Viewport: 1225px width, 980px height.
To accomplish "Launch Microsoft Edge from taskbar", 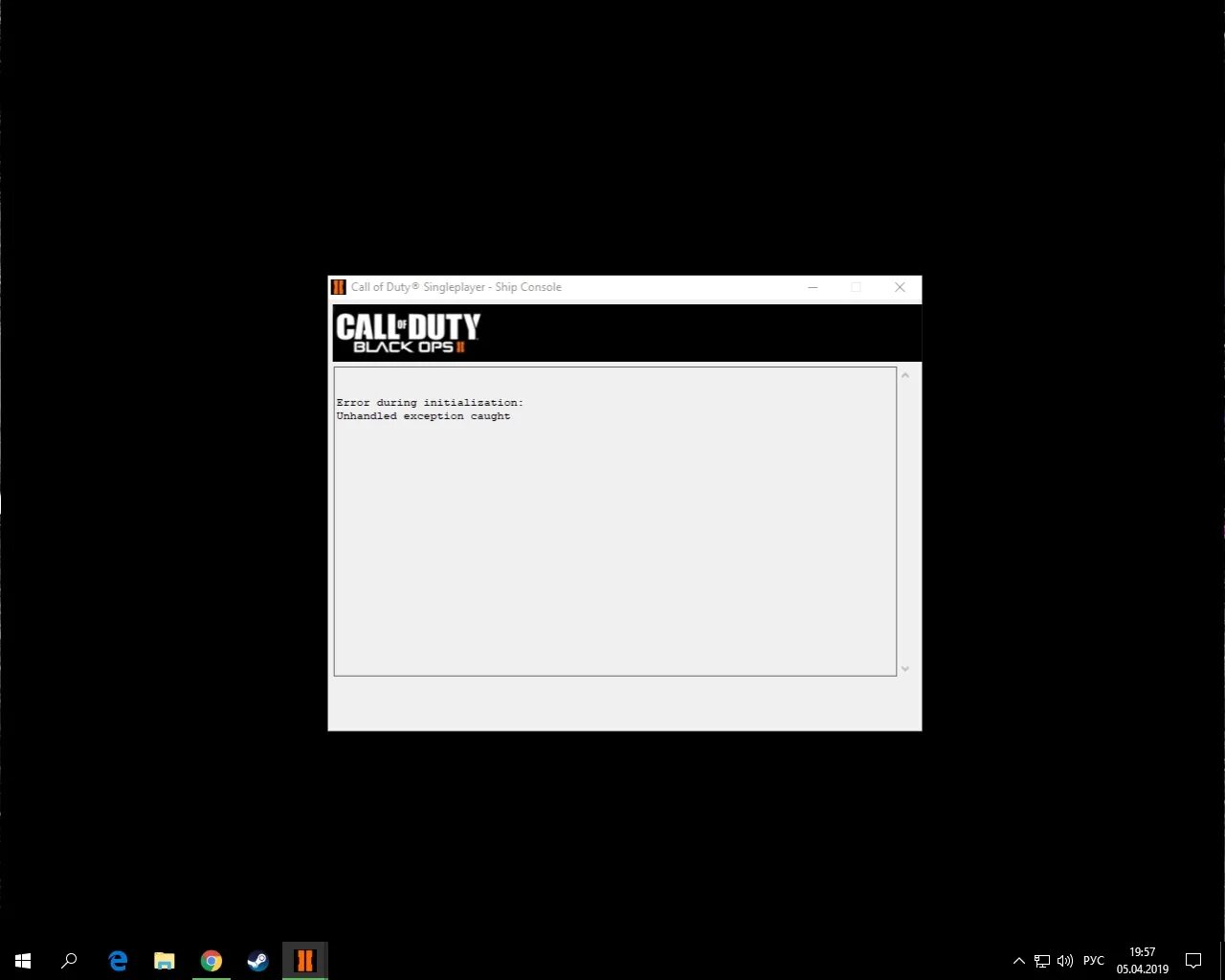I will click(x=118, y=961).
